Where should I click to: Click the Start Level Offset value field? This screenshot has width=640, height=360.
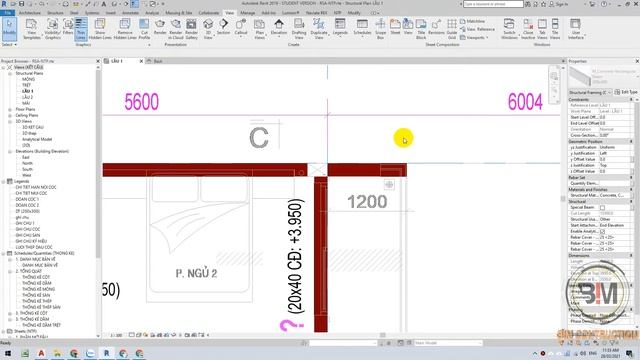pos(616,117)
